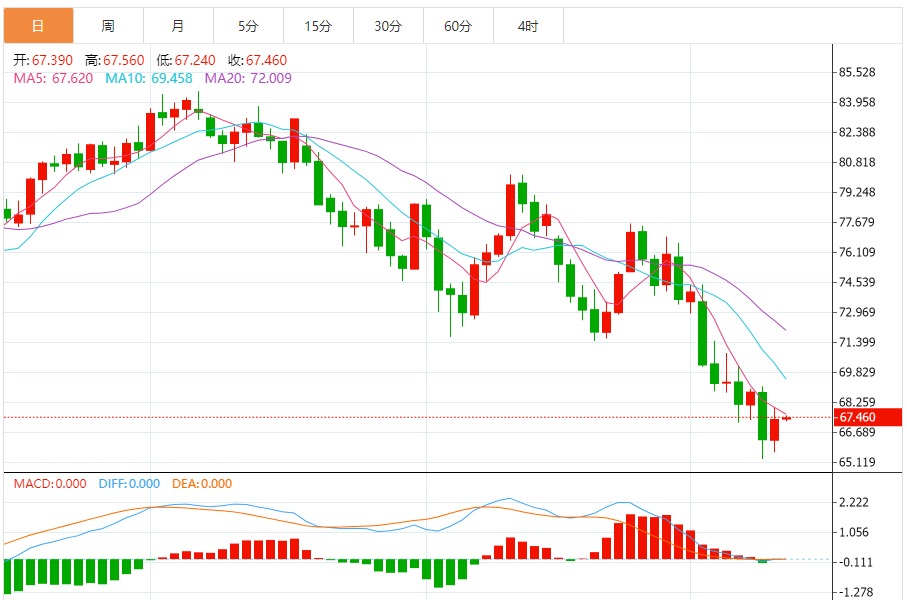Select the 日 daily chart tab

pyautogui.click(x=38, y=25)
